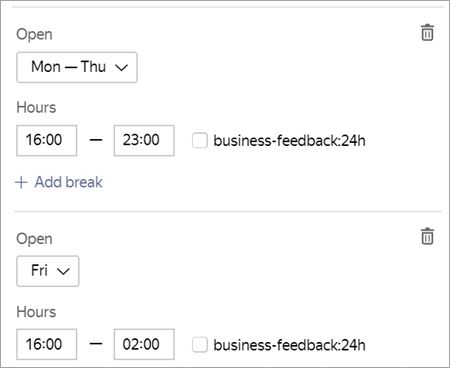Click the plus icon beside Add break
This screenshot has height=368, width=450.
click(x=21, y=182)
